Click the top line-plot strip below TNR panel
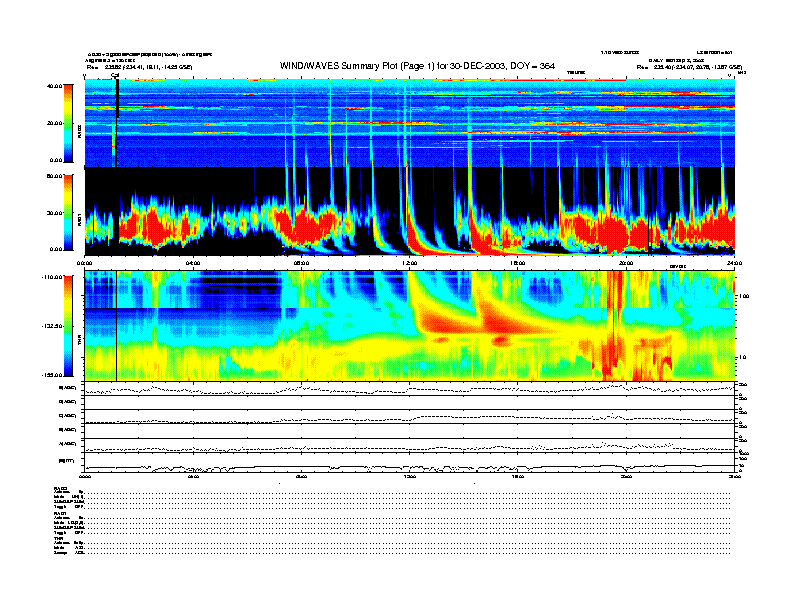This screenshot has height=612, width=792. point(410,389)
